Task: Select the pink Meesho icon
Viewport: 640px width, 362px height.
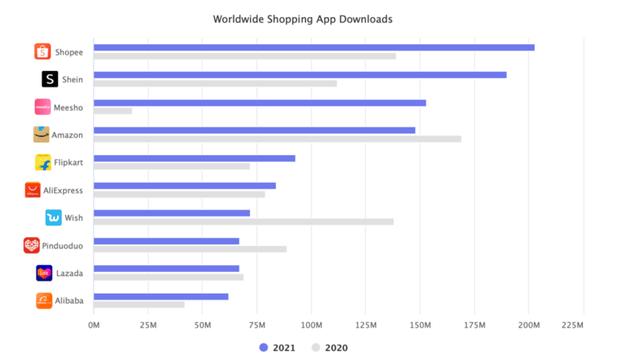Action: tap(42, 107)
